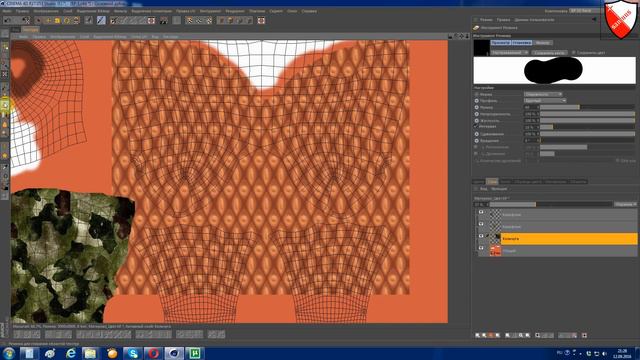640x360 pixels.
Task: Open the folder icon in the taskbar
Action: coord(90,353)
